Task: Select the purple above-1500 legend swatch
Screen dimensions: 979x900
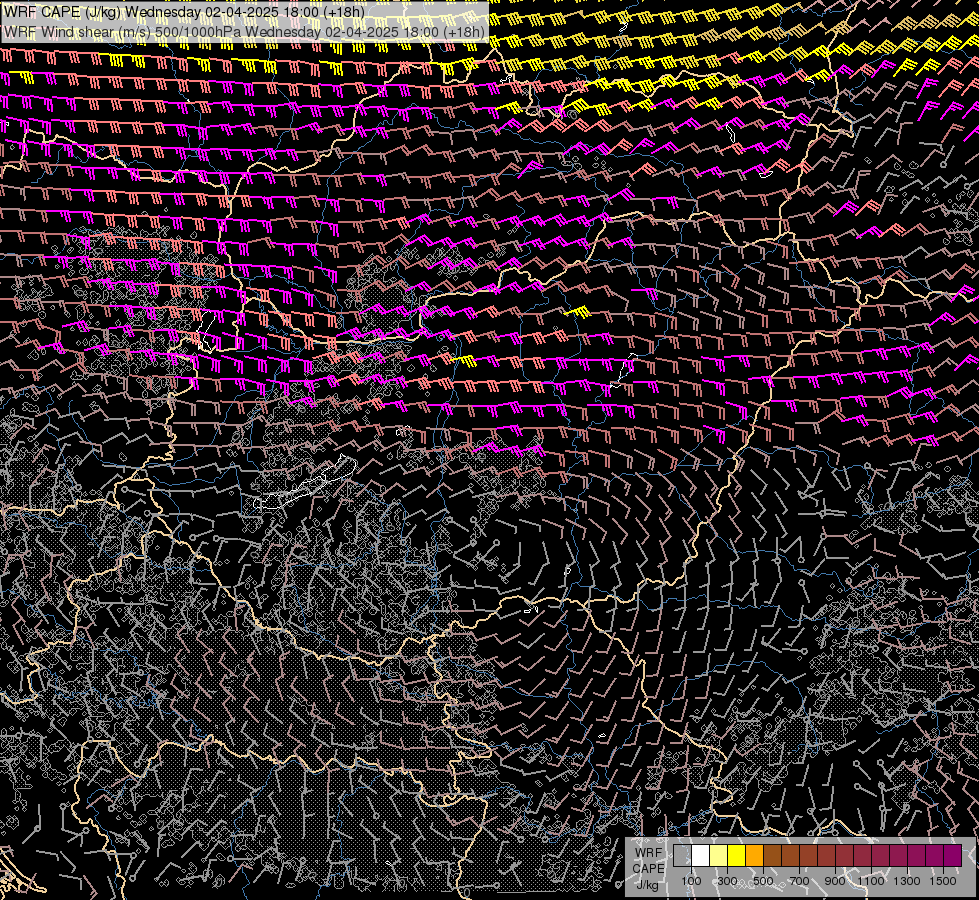Action: 953,855
